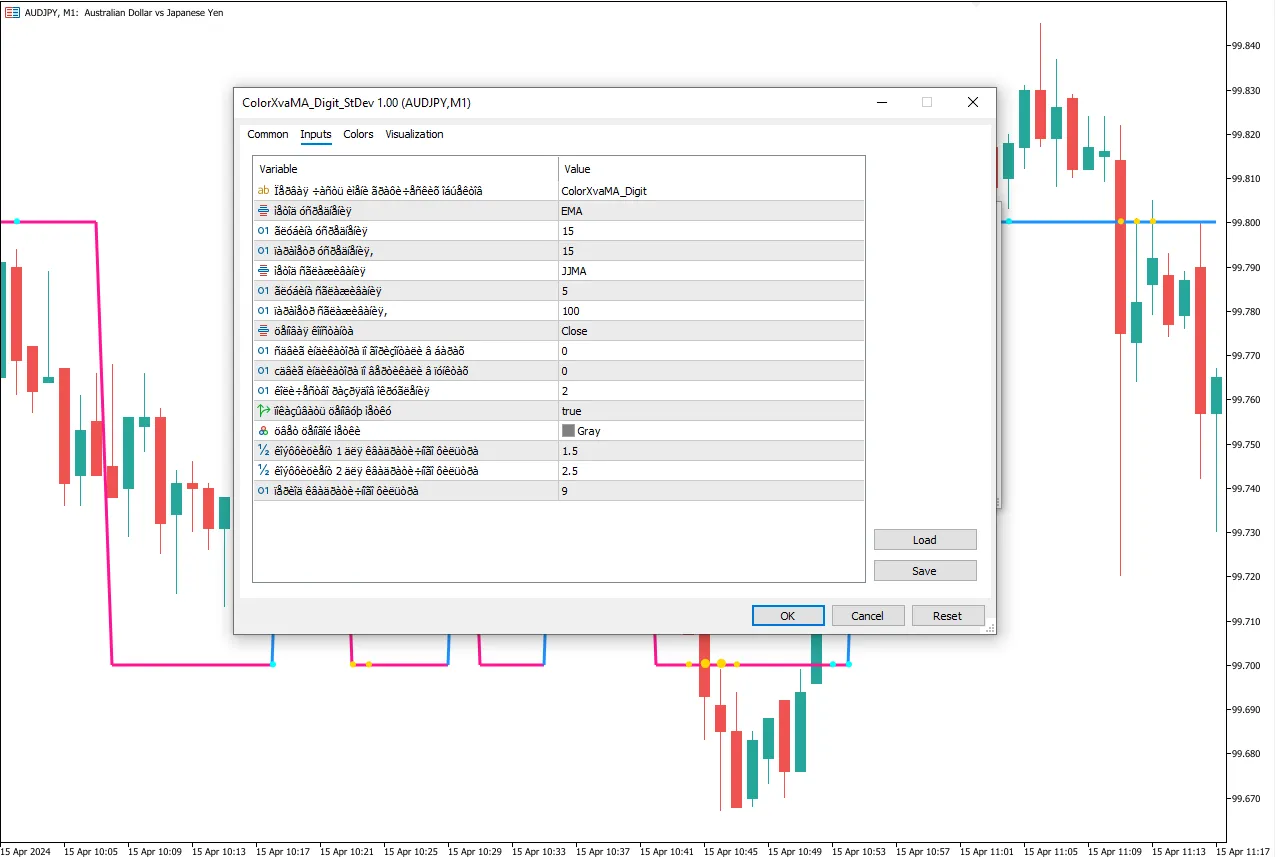Click the value field showing 2.5
Viewport: 1275px width, 857px height.
tap(710, 471)
